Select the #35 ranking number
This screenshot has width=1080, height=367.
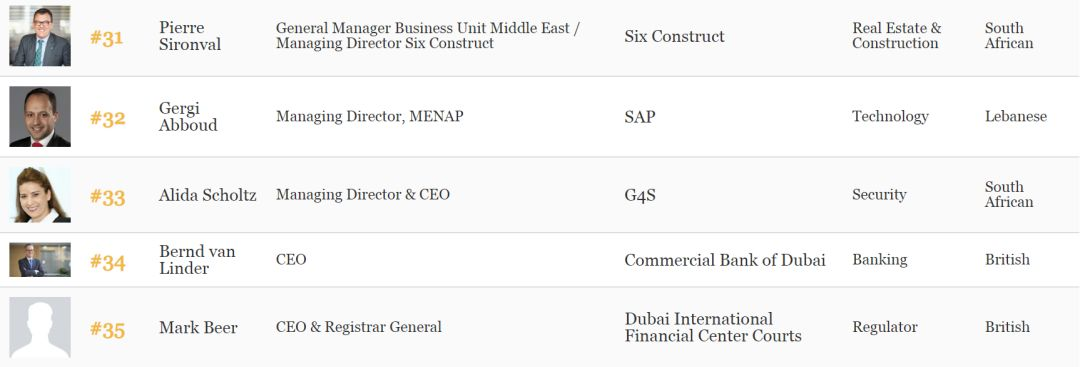(x=107, y=329)
